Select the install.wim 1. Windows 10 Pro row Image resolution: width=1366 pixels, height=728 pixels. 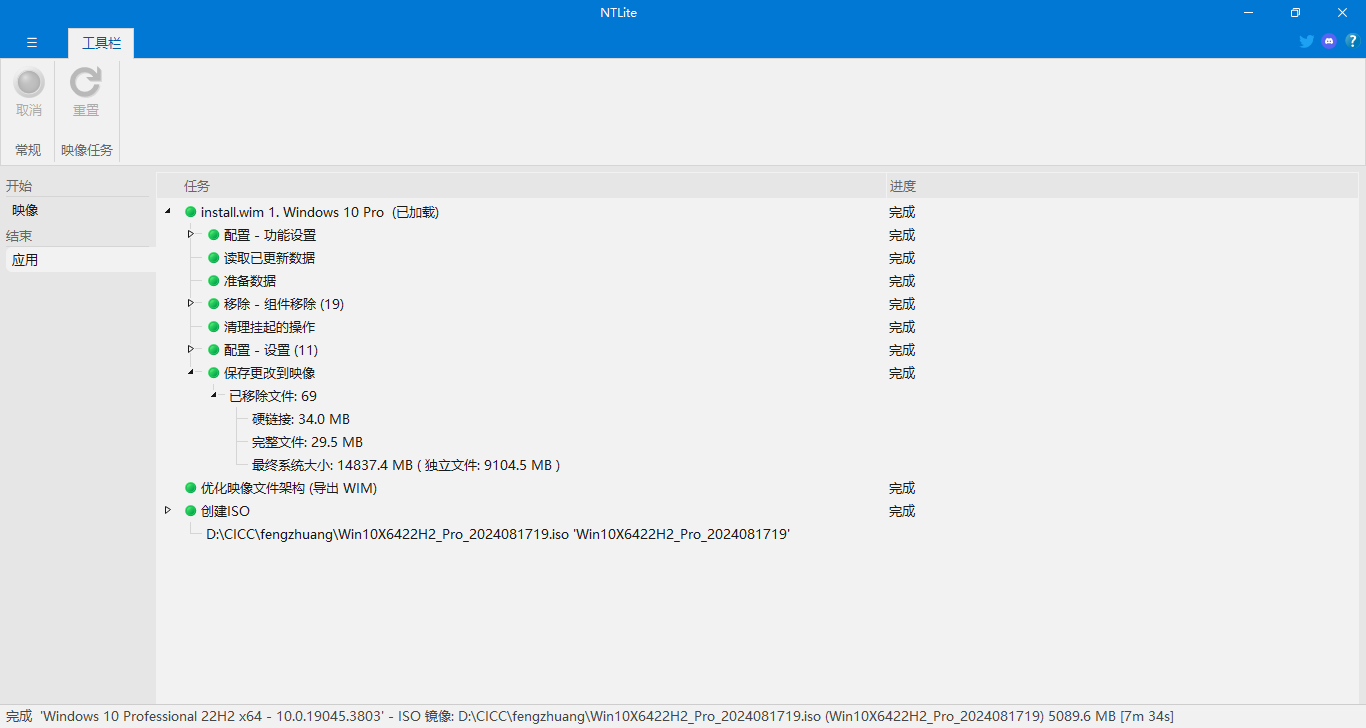320,212
